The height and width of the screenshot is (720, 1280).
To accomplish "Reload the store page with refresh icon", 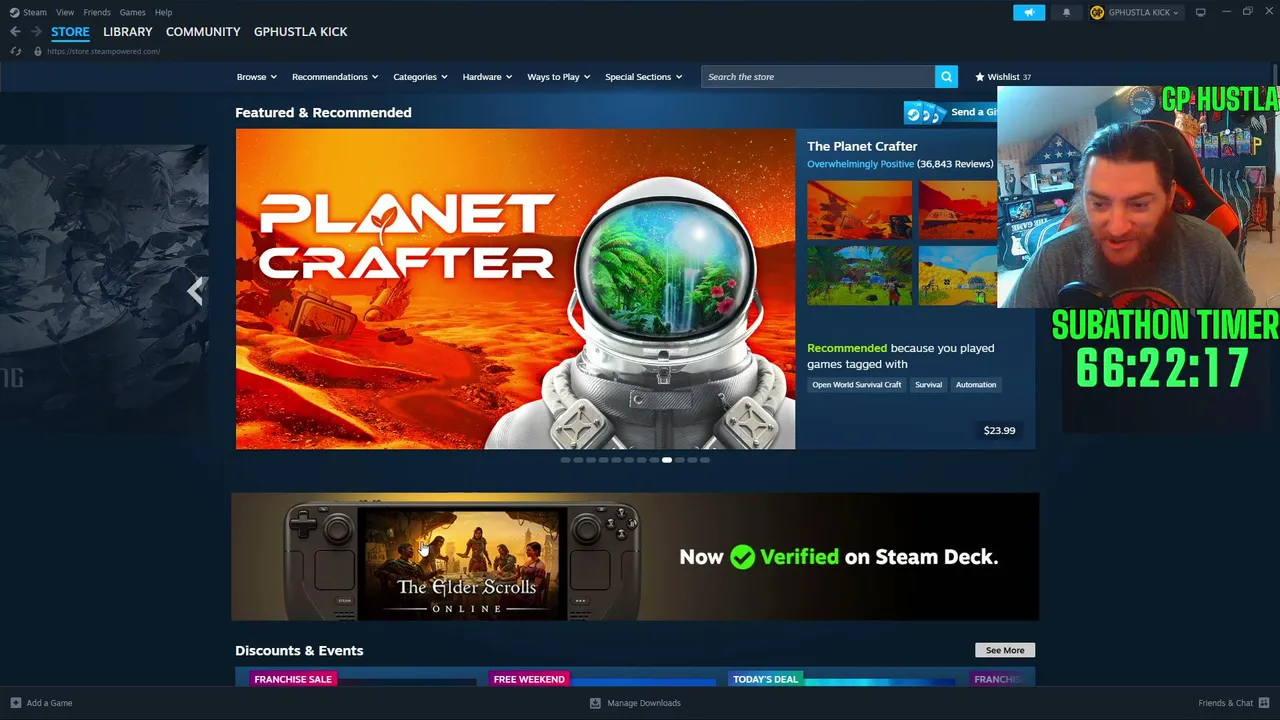I will [x=15, y=51].
